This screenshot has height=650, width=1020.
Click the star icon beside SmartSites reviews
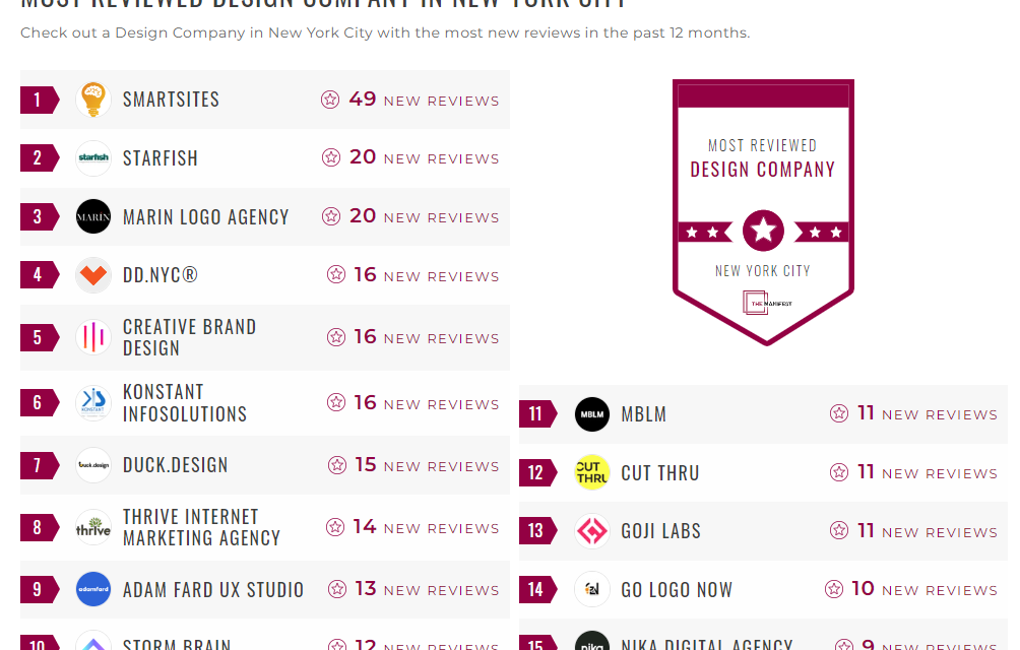click(330, 100)
